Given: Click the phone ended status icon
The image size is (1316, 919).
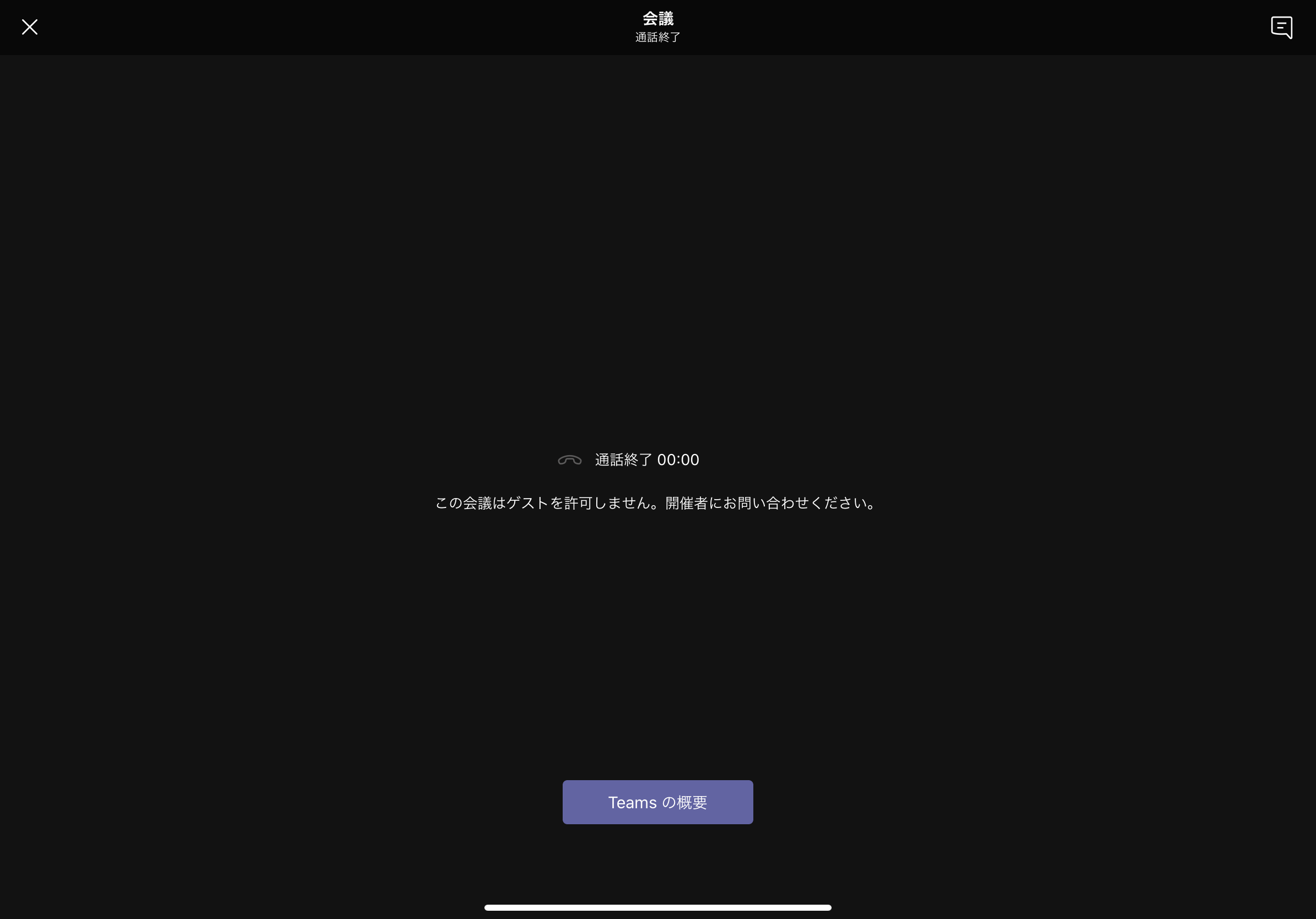Looking at the screenshot, I should click(x=569, y=459).
